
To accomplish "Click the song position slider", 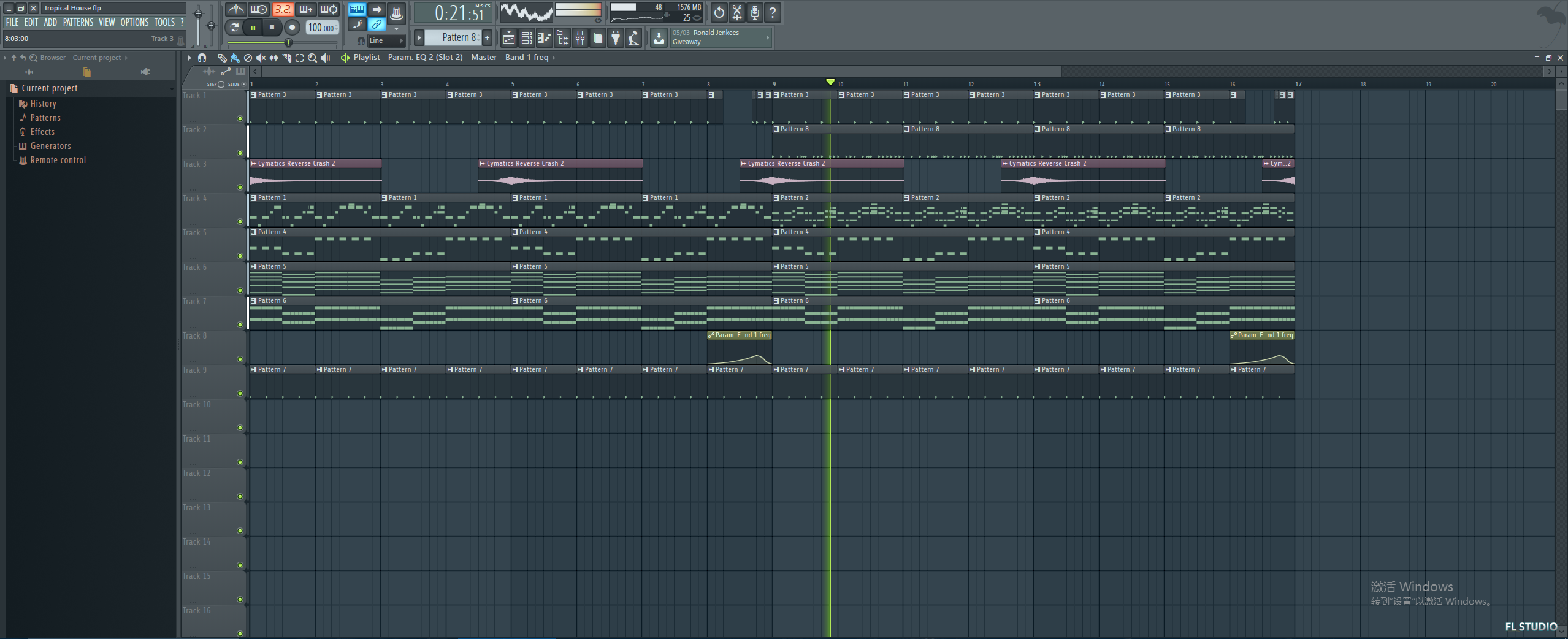I will coord(282,43).
